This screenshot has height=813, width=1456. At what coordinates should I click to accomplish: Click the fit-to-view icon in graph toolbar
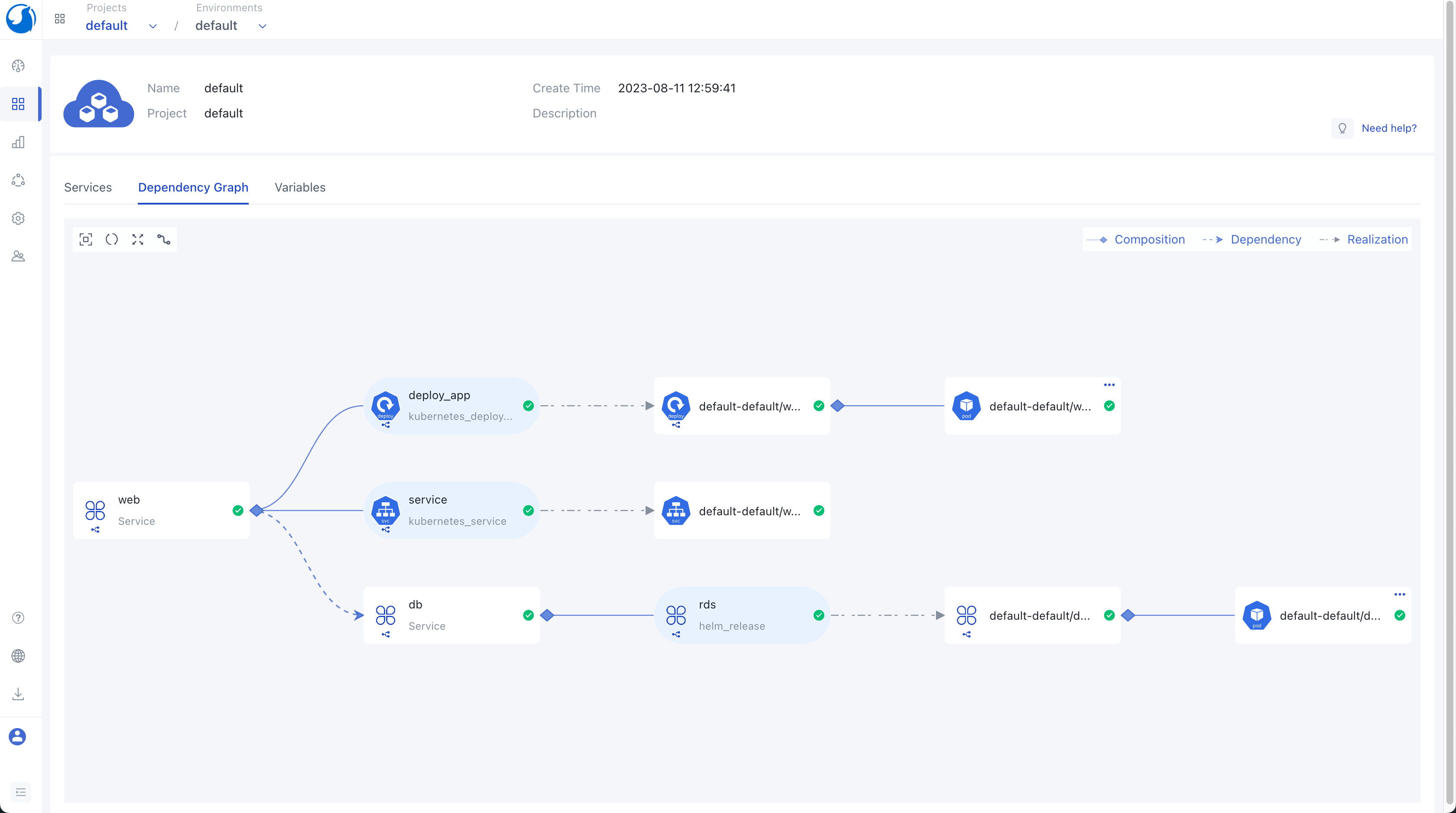pyautogui.click(x=86, y=240)
